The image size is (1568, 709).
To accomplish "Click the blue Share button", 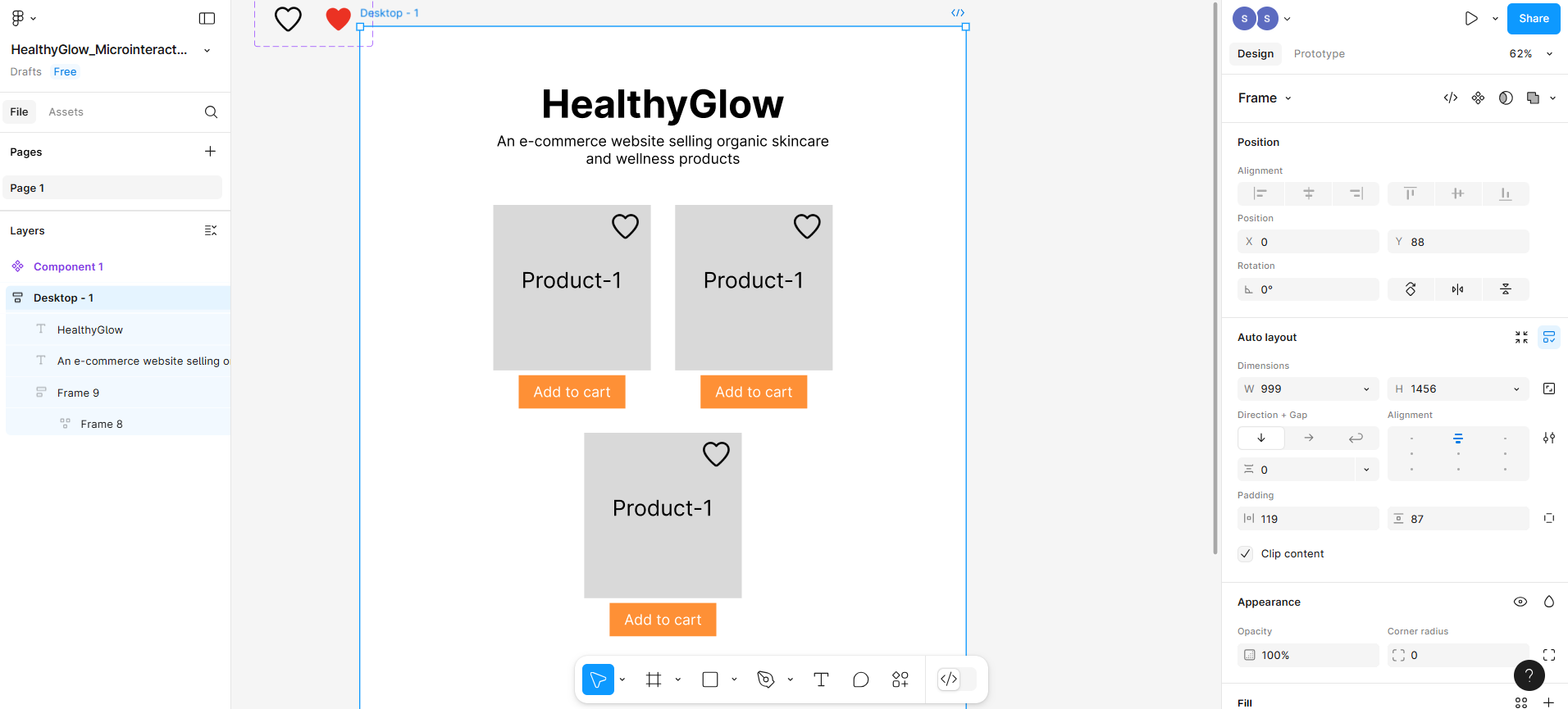I will pyautogui.click(x=1533, y=19).
